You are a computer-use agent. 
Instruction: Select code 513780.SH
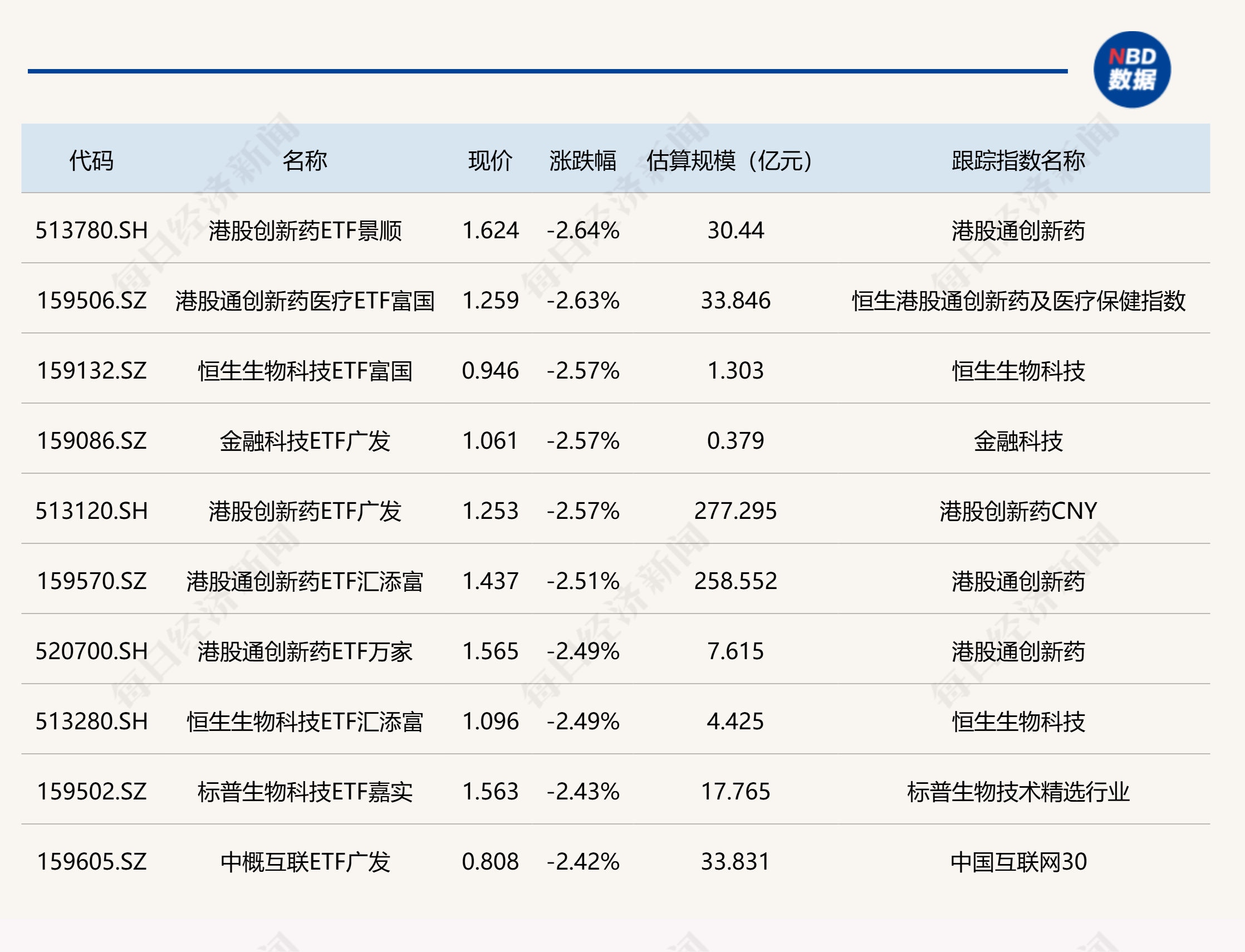coord(91,230)
